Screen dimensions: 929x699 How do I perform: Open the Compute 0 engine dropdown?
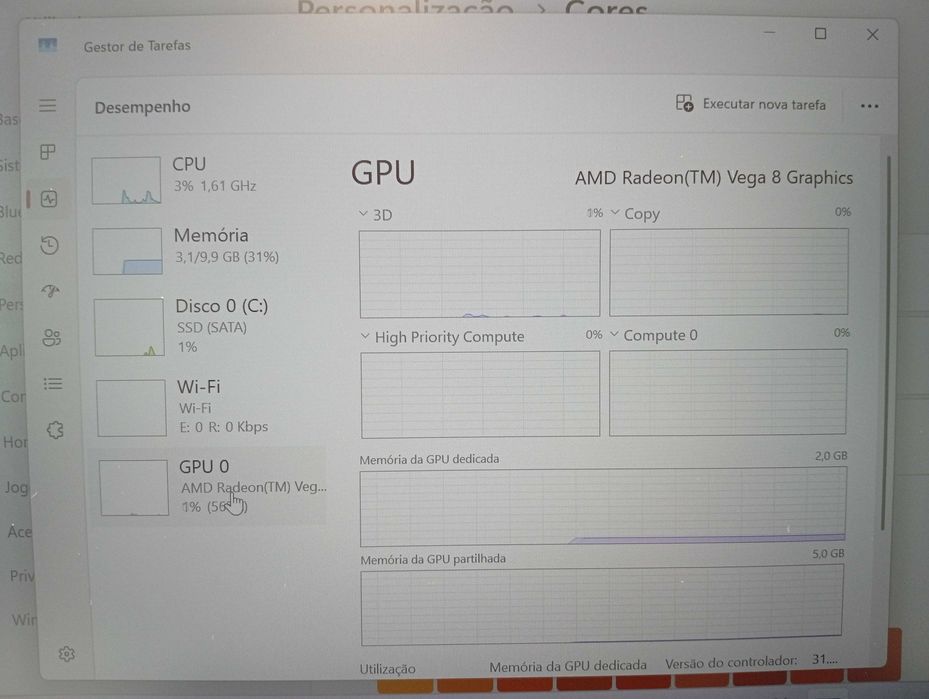[x=614, y=334]
